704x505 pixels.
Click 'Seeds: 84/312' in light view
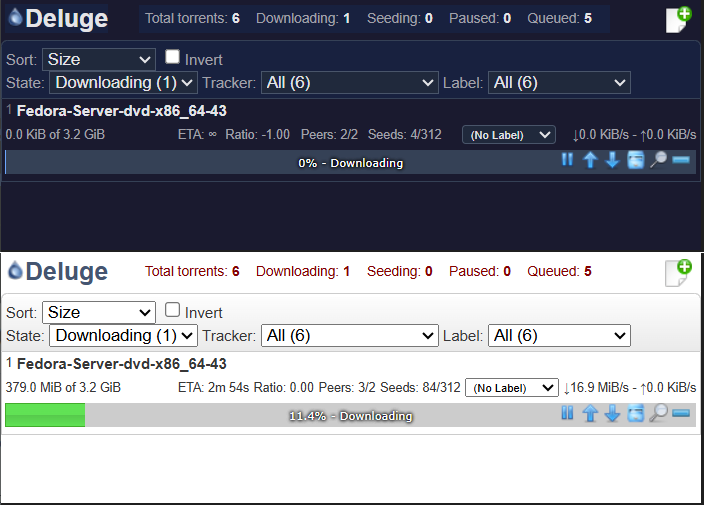pyautogui.click(x=420, y=387)
